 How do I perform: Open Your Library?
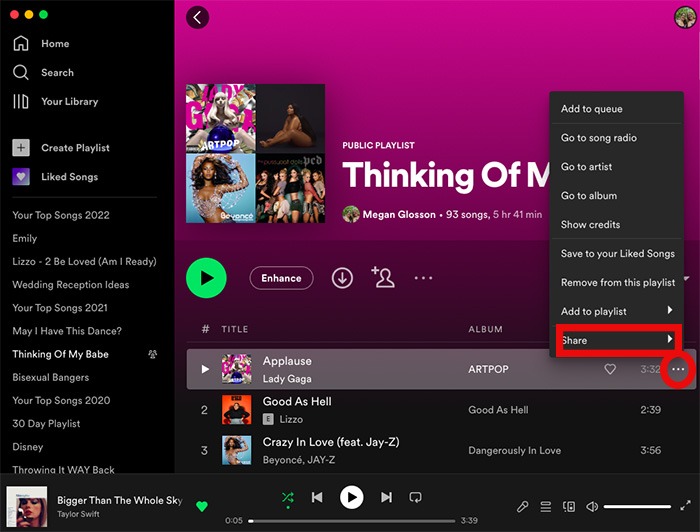coord(56,101)
